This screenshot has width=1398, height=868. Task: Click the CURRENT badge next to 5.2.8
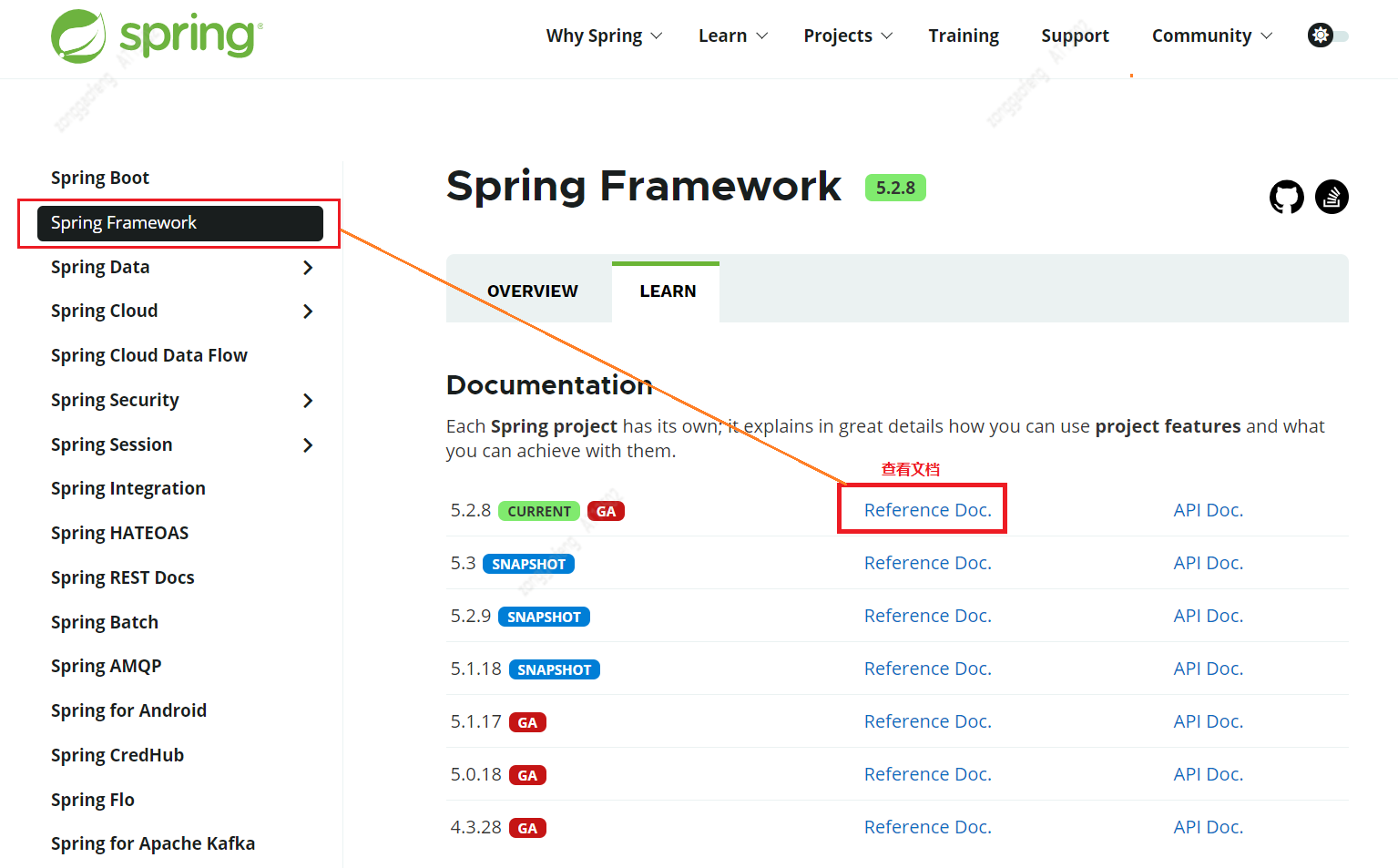(x=539, y=511)
